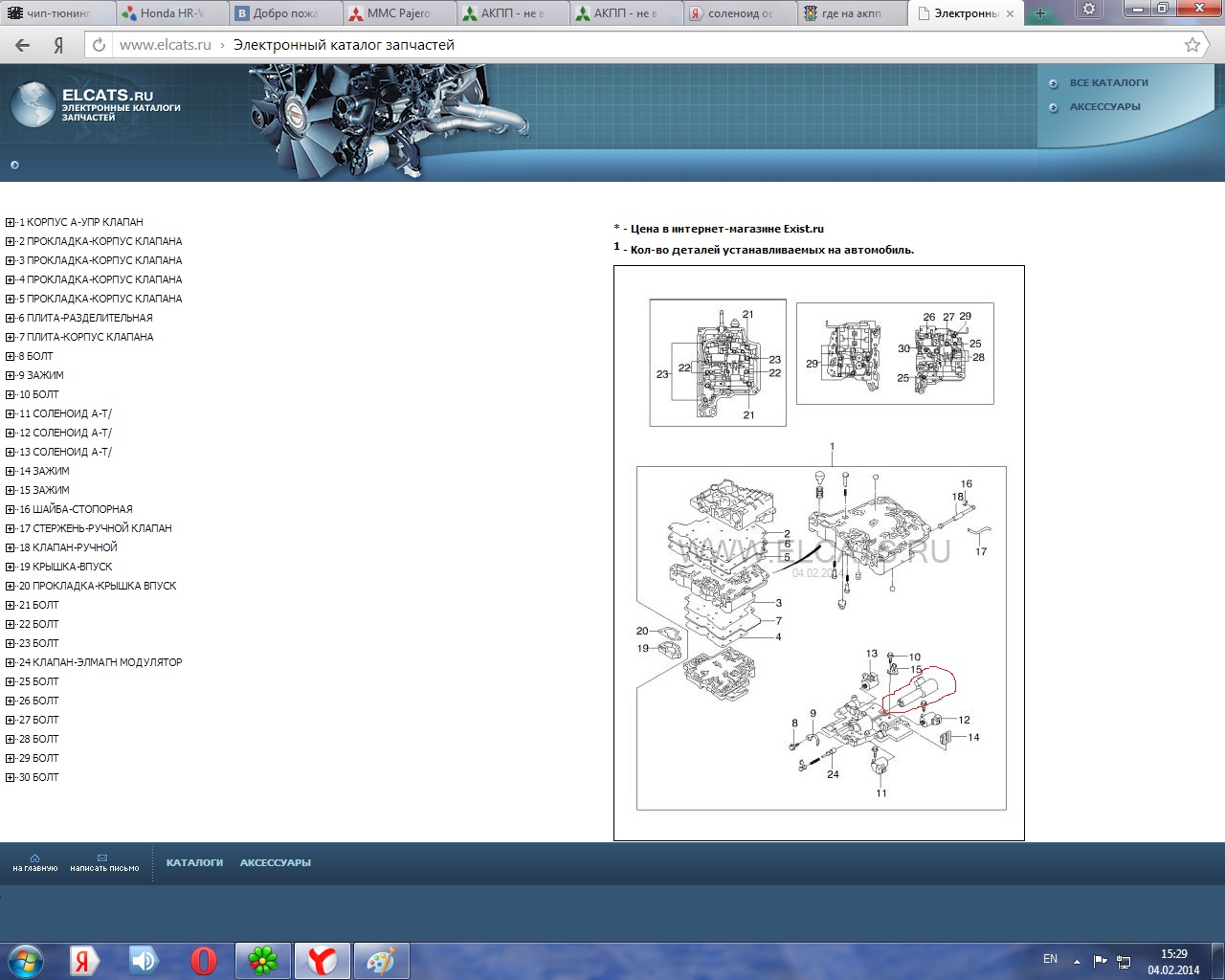
Task: Open a new tab with plus button
Action: (x=1040, y=13)
